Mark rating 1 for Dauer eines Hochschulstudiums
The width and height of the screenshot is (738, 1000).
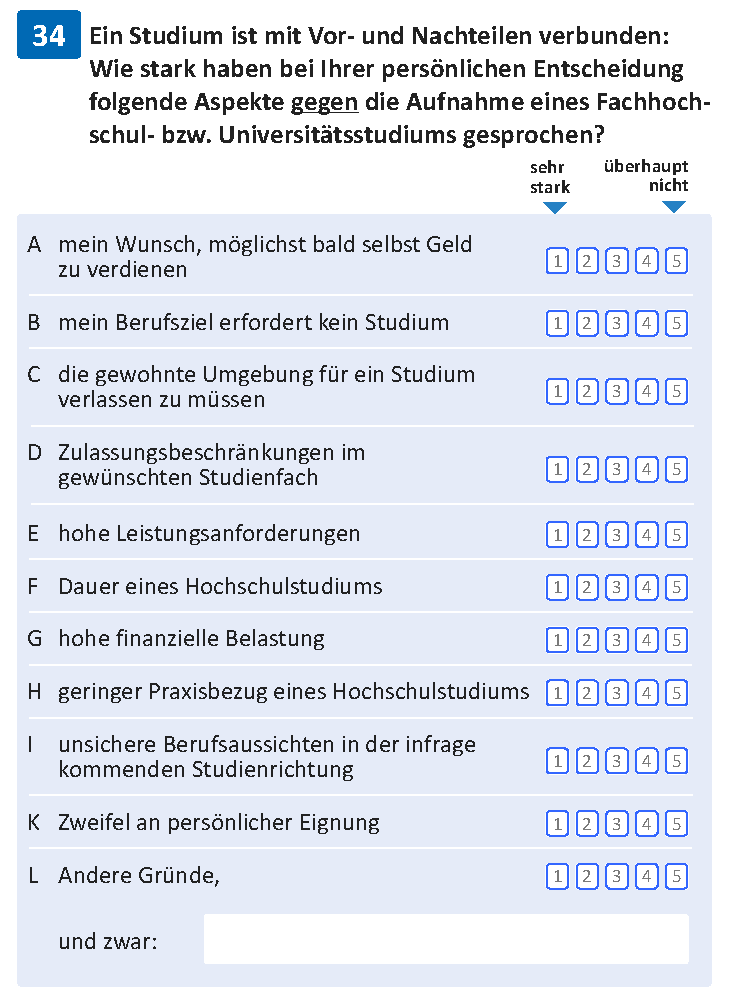click(557, 587)
